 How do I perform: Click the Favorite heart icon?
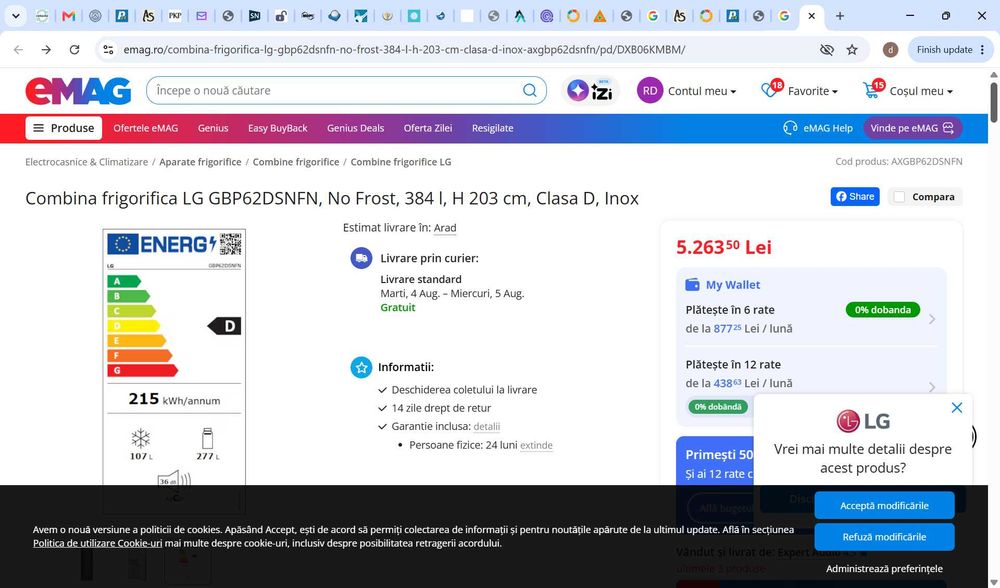click(x=771, y=90)
